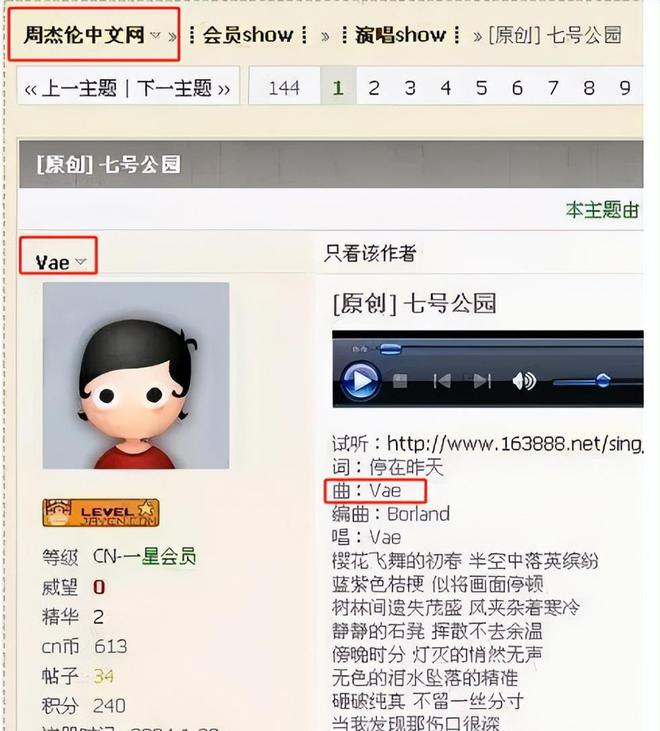Adjust the player volume slider knob
This screenshot has width=660, height=731.
(x=602, y=381)
